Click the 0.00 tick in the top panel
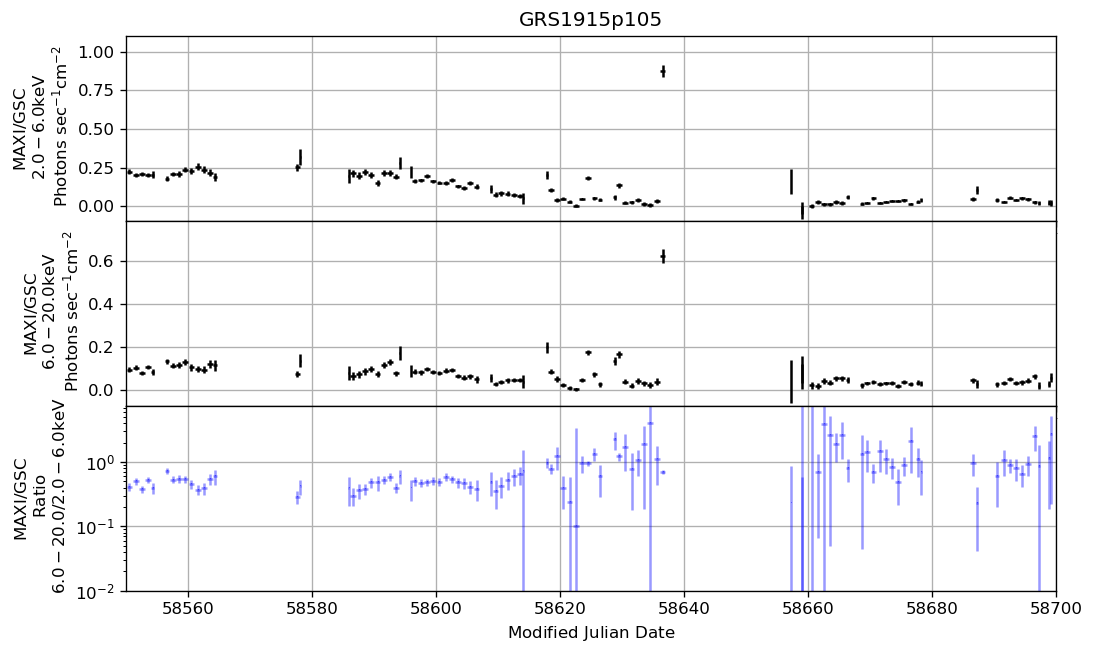 coord(97,206)
